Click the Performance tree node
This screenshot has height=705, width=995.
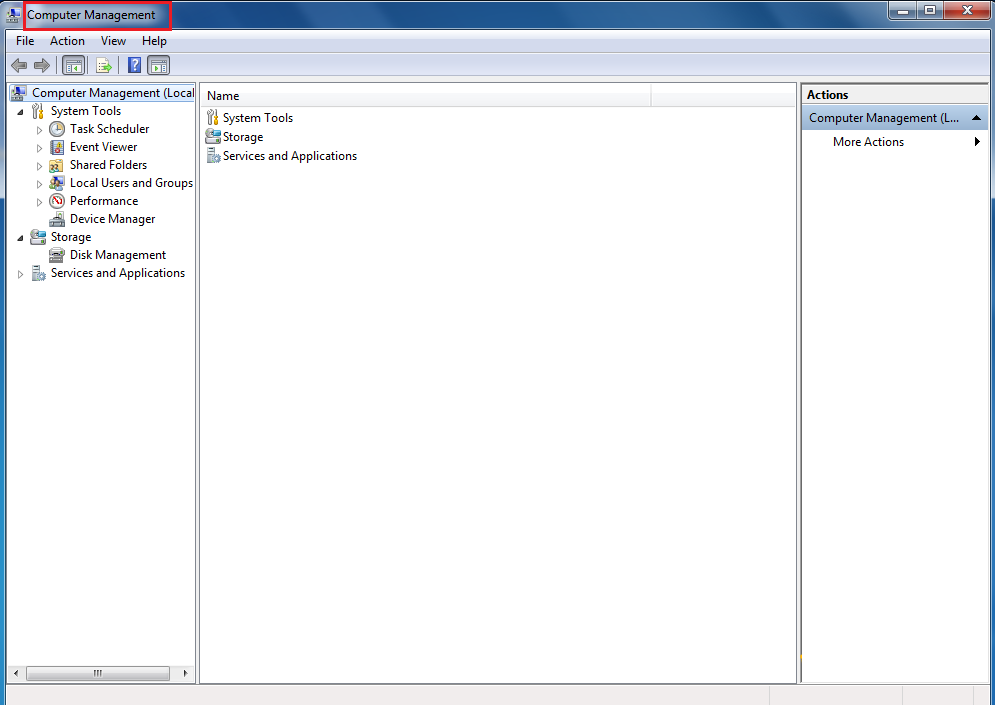coord(104,201)
